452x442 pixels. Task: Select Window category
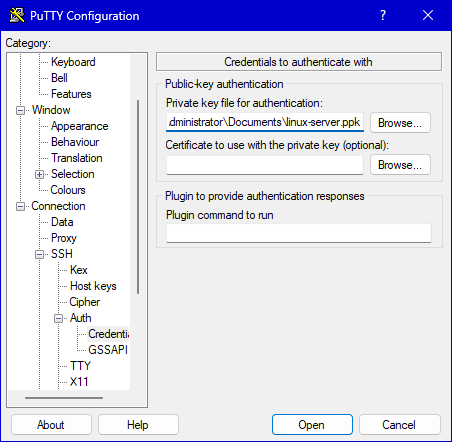coord(51,110)
